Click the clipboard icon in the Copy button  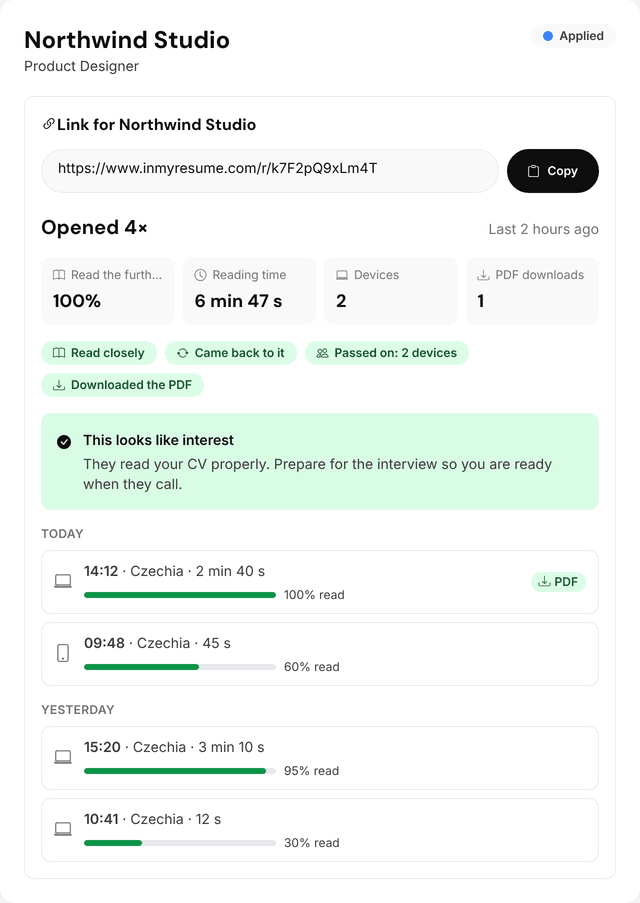[x=533, y=171]
